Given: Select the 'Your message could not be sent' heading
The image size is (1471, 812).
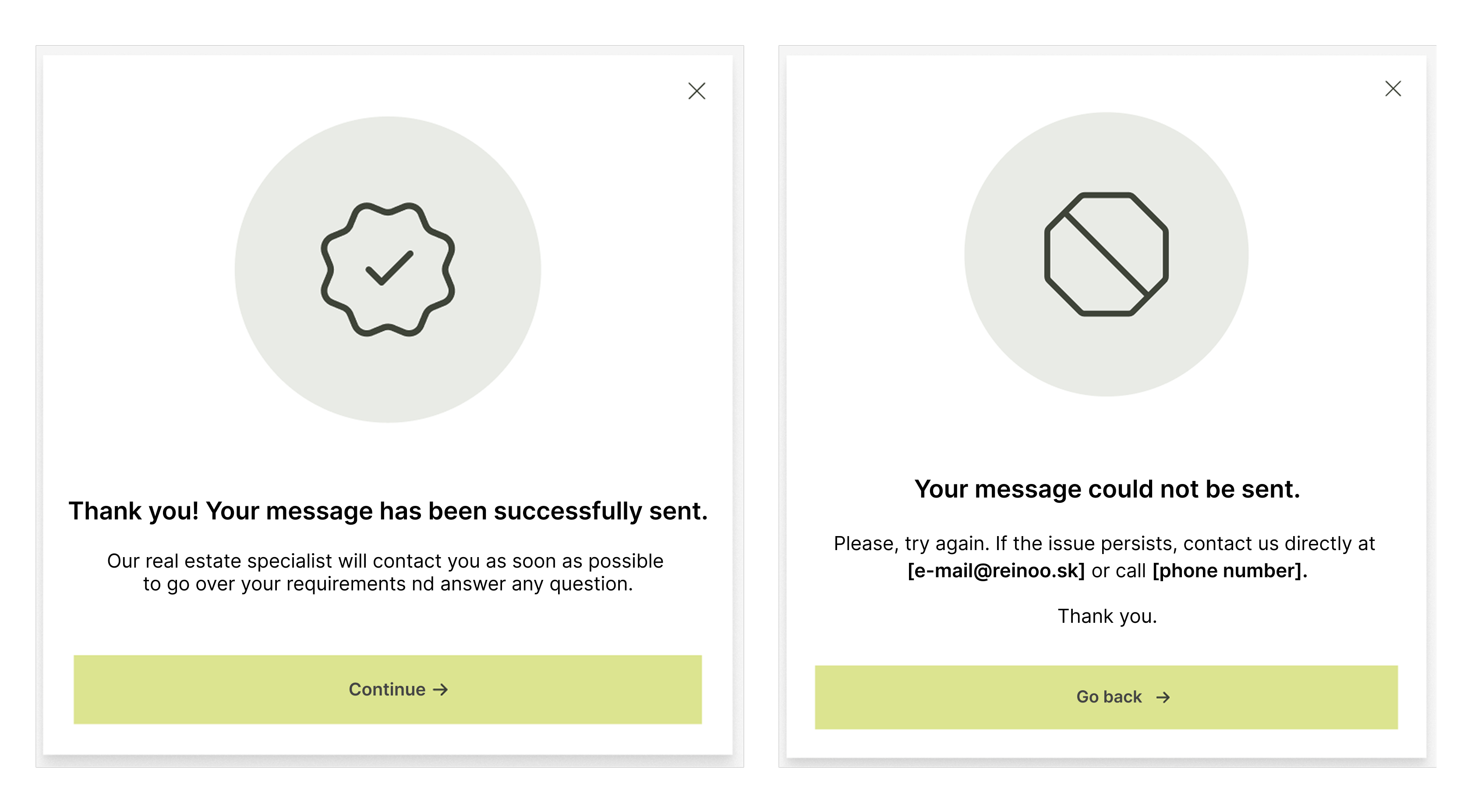Looking at the screenshot, I should 1107,489.
